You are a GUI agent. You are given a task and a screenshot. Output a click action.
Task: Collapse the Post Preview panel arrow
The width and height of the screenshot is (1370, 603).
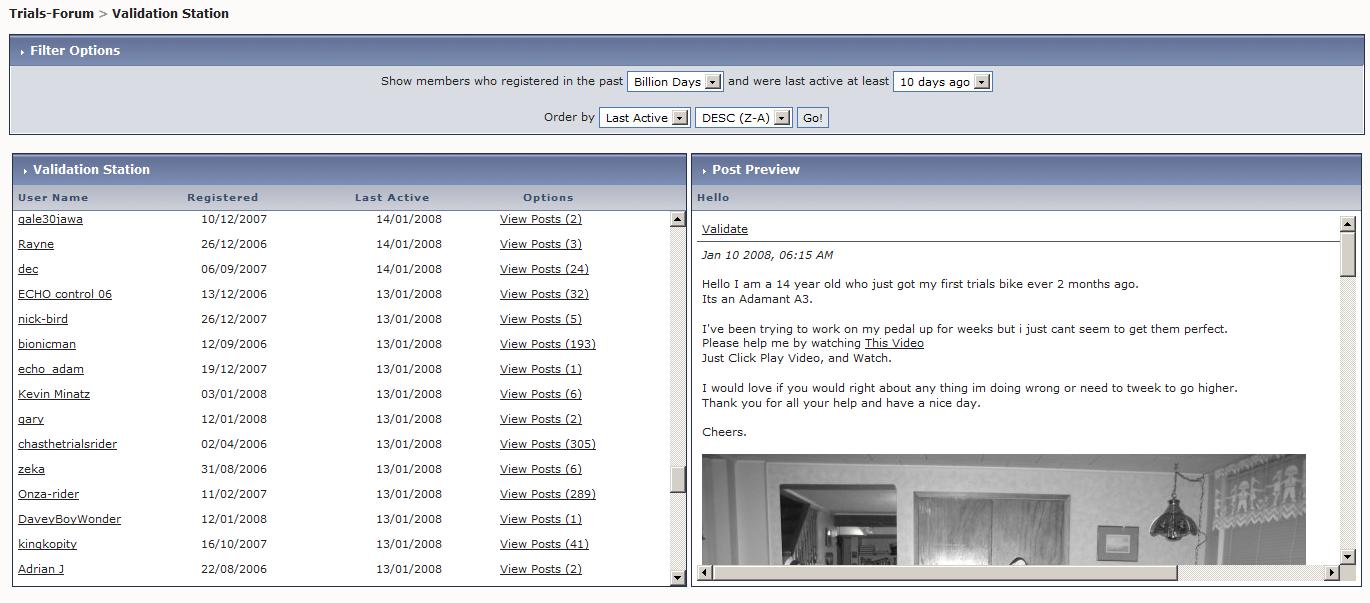click(704, 171)
